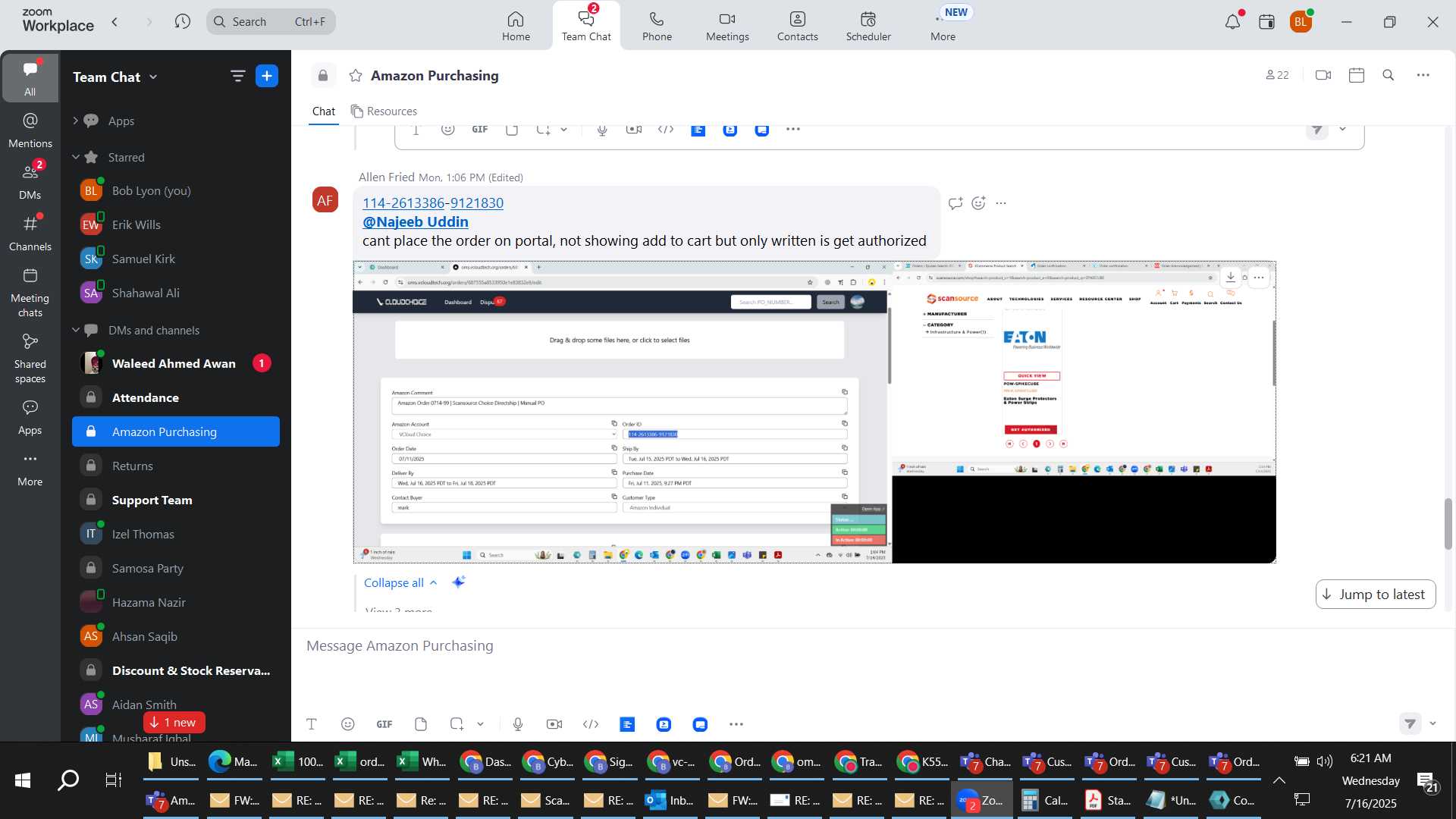
Task: Attach a file in the composer
Action: (421, 724)
